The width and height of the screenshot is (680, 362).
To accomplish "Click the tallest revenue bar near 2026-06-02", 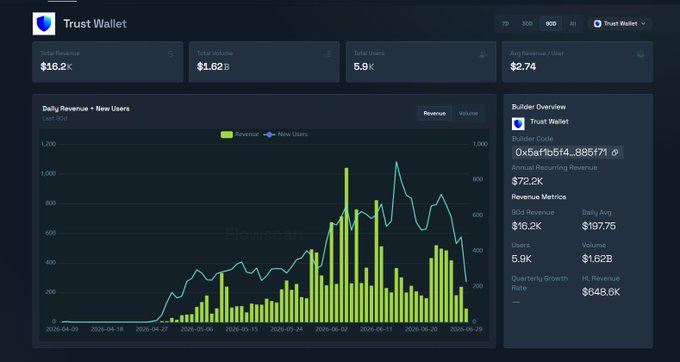I will point(346,245).
